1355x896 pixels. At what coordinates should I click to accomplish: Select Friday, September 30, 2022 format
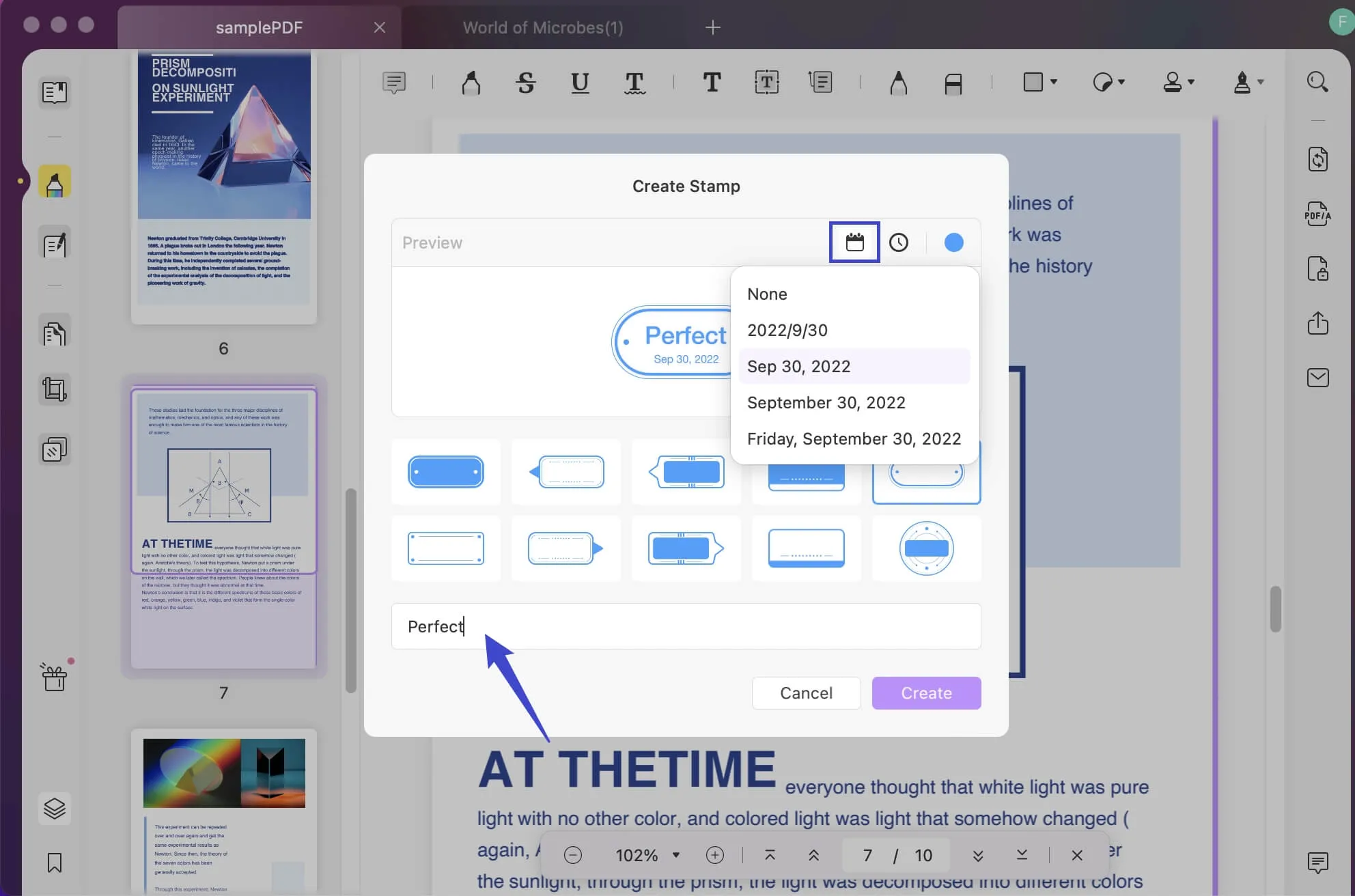click(x=854, y=439)
